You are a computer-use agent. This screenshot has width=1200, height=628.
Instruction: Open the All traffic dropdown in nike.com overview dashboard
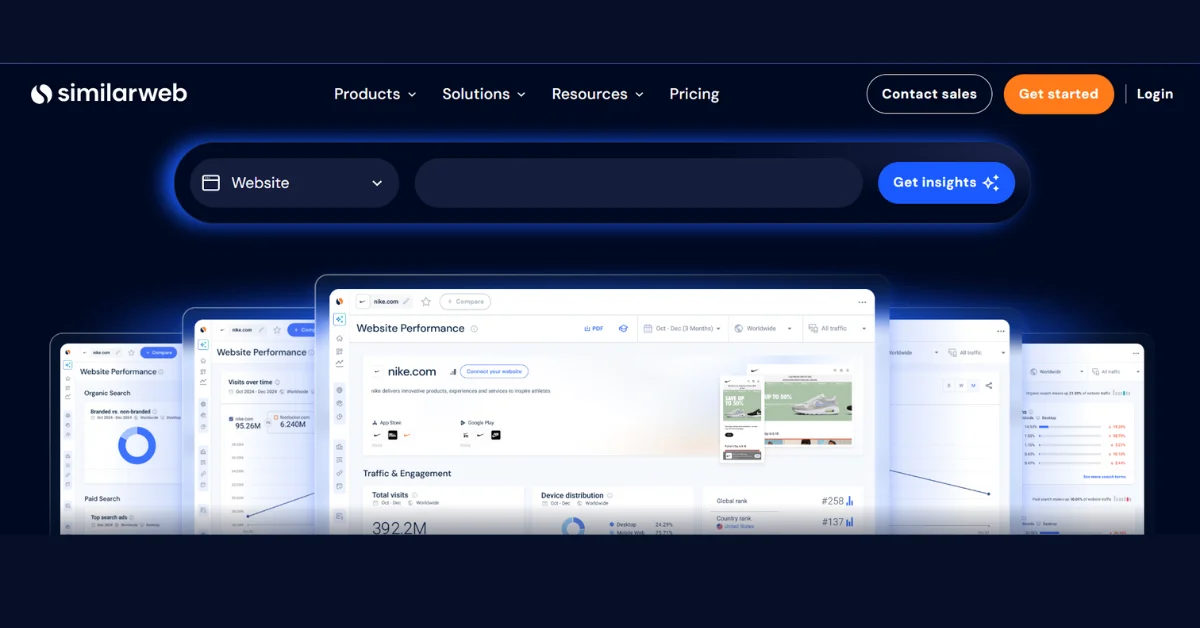840,328
